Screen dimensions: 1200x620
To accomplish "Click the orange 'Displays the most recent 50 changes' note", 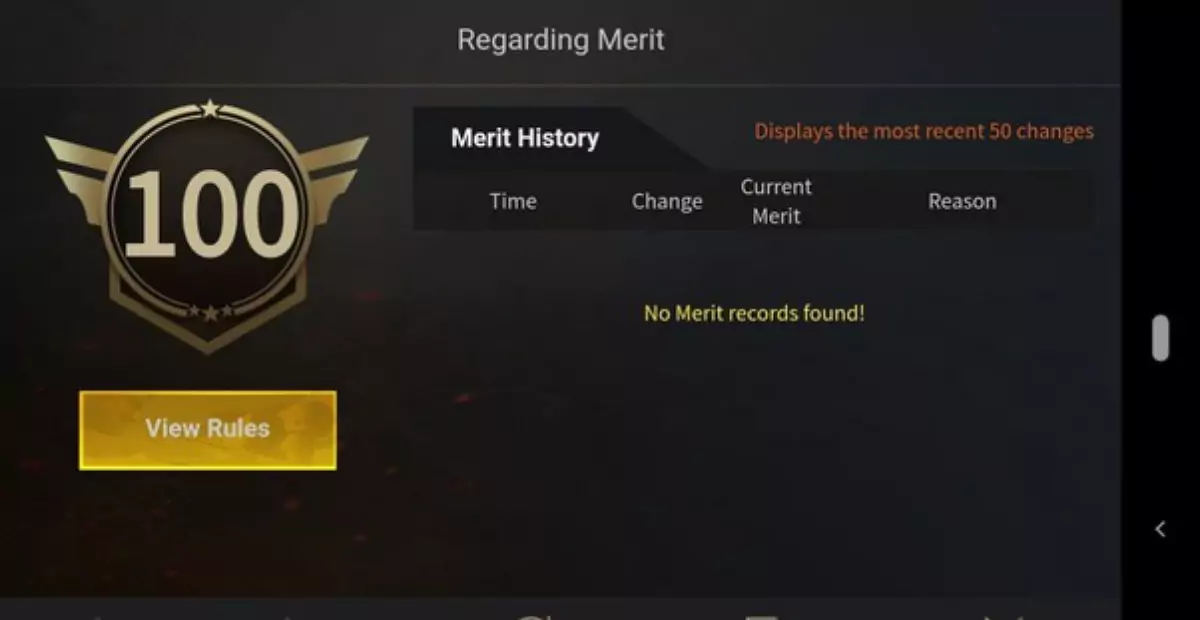I will (x=924, y=131).
